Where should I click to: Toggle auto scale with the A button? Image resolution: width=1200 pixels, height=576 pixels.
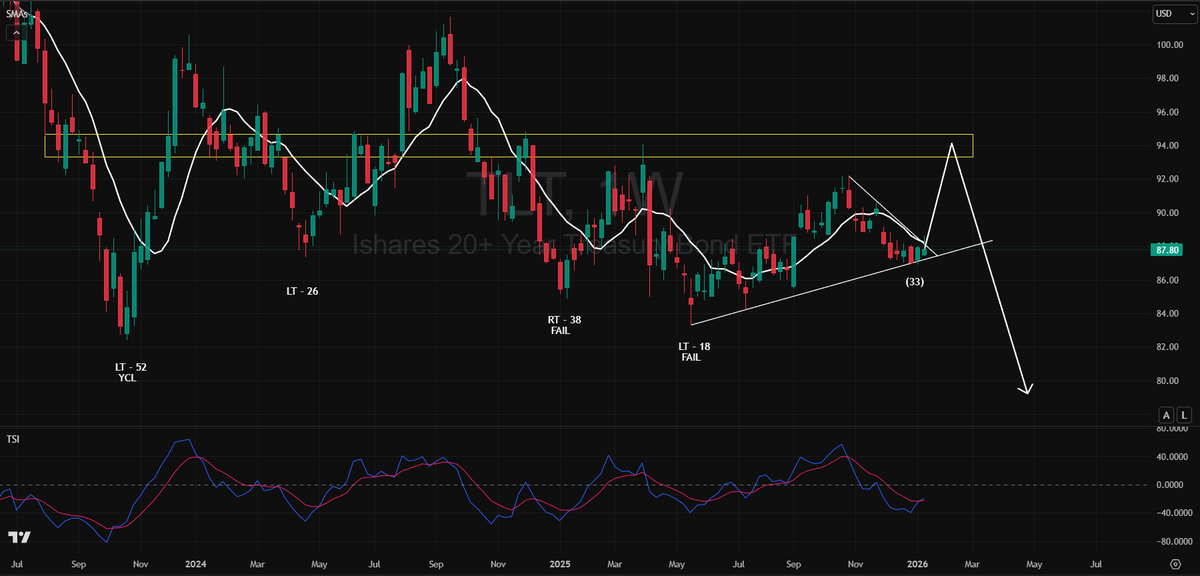pos(1166,414)
